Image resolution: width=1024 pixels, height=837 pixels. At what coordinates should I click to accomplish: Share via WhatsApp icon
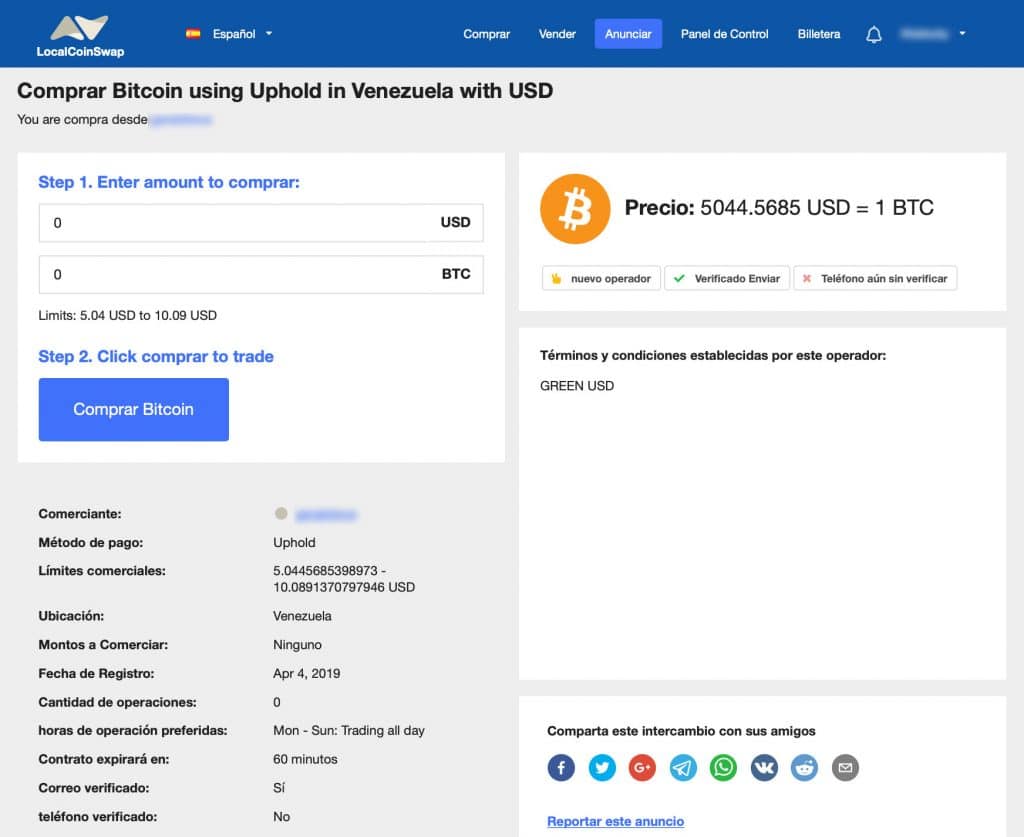(x=724, y=768)
